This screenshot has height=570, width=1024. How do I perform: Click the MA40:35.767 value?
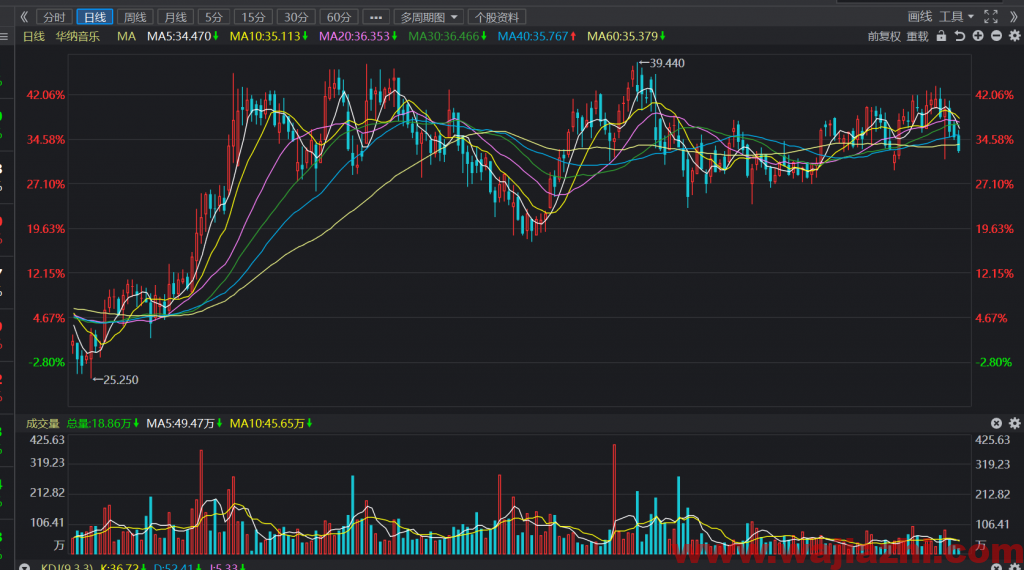pos(537,37)
